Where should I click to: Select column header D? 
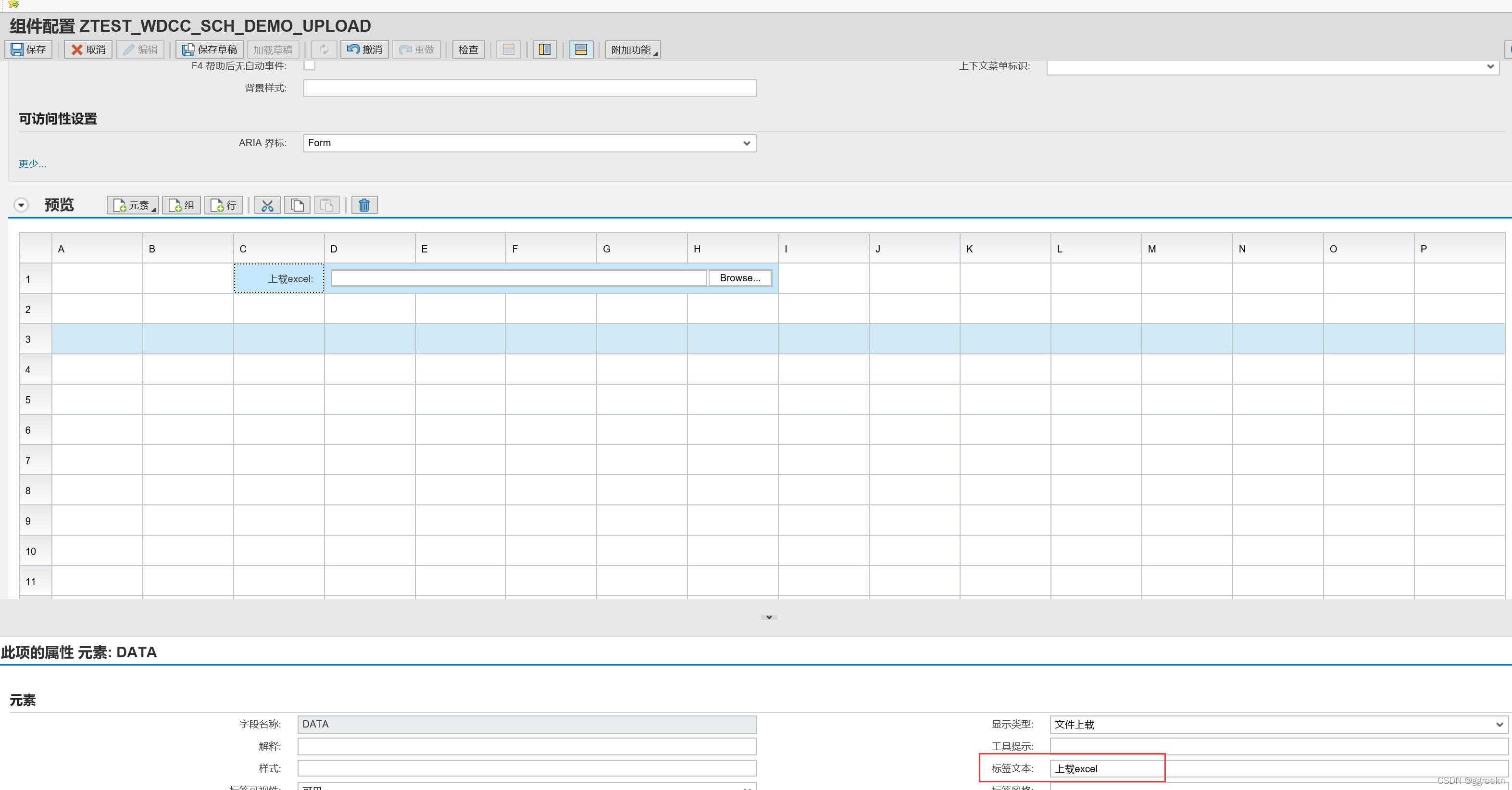coord(370,248)
